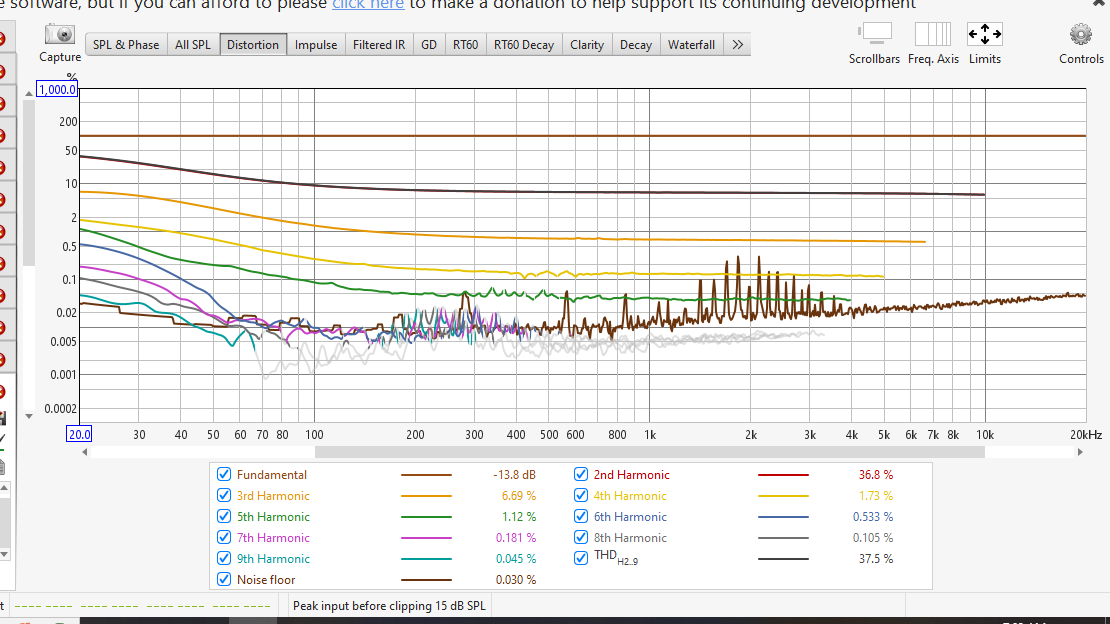This screenshot has width=1110, height=624.
Task: Click vertical axis scroll up arrow
Action: 29,93
